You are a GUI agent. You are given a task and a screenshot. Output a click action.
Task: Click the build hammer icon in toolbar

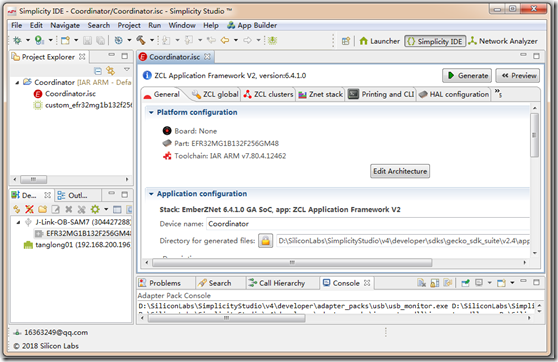[141, 40]
